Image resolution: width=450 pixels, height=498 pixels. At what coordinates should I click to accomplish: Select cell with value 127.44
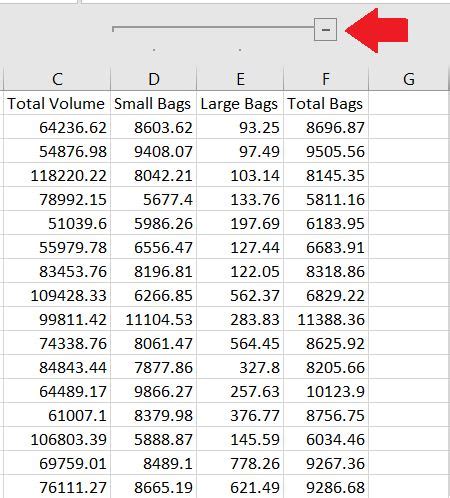coord(240,247)
